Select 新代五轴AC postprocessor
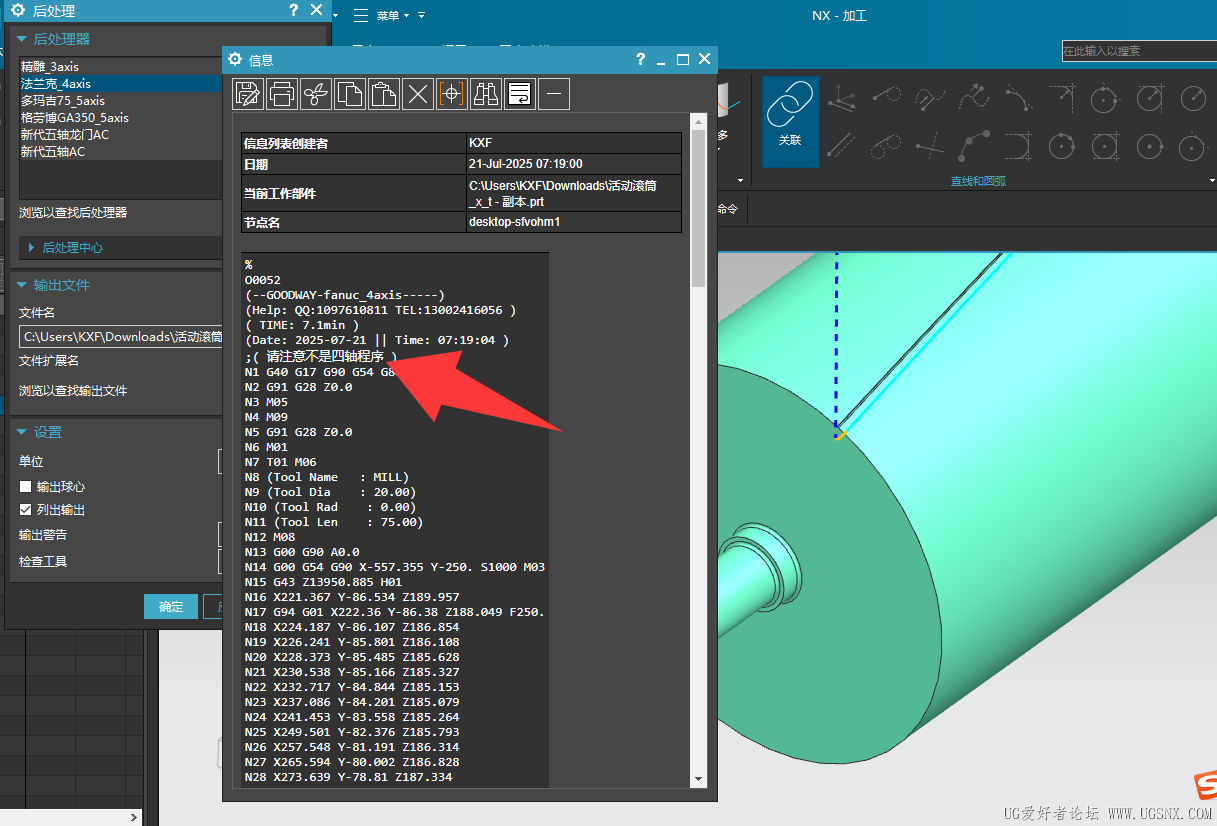The image size is (1217, 826). tap(120, 152)
